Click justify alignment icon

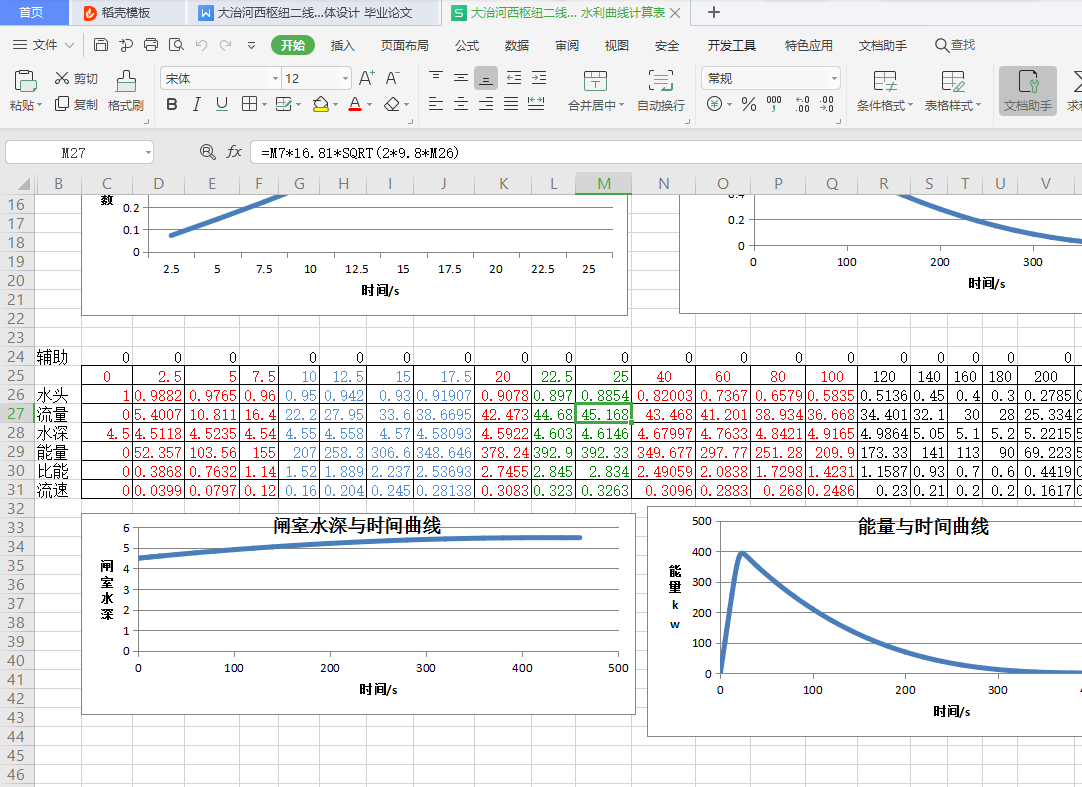(511, 104)
